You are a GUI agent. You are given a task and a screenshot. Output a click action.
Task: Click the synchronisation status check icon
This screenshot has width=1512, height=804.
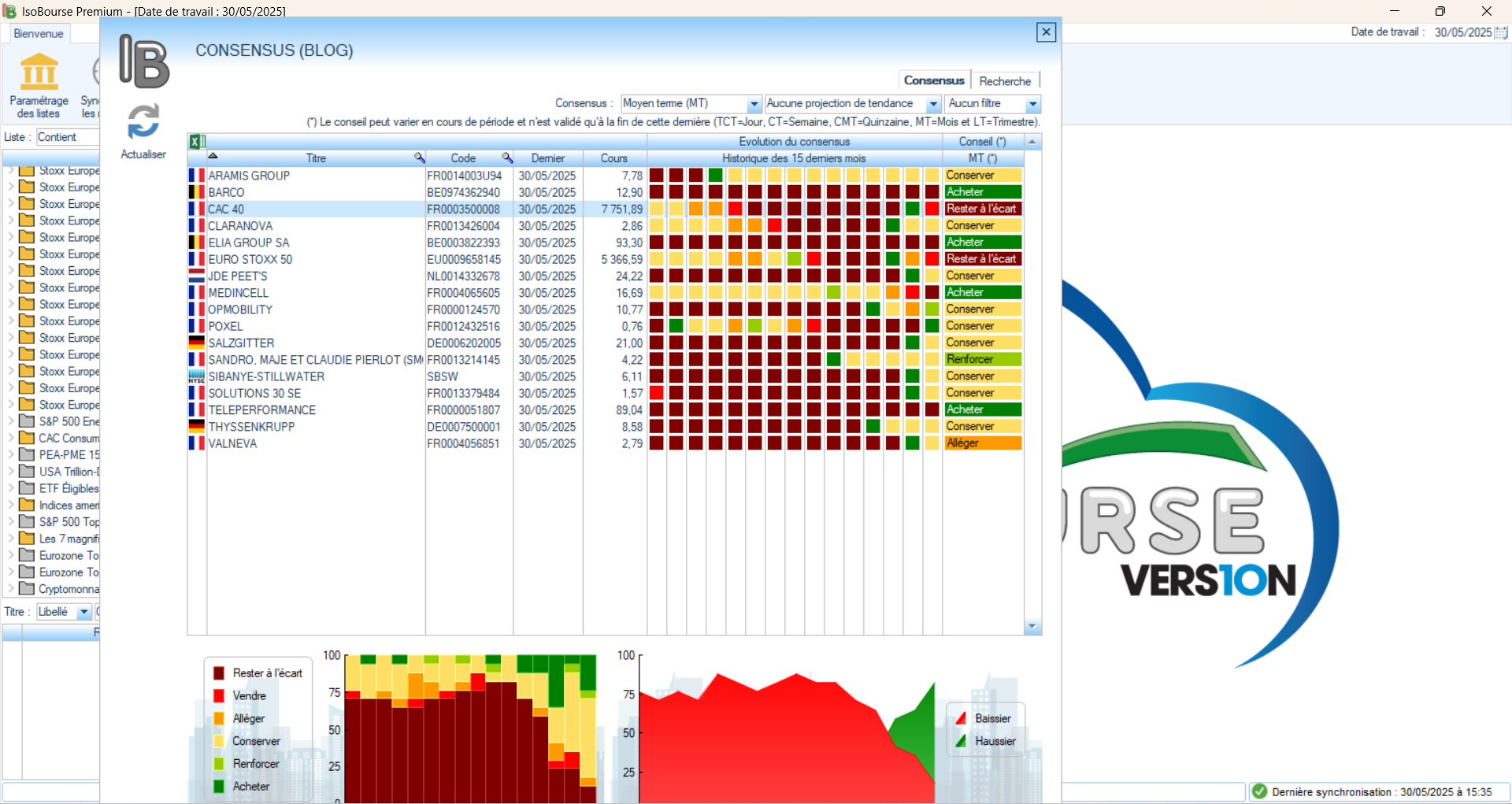[x=1259, y=791]
